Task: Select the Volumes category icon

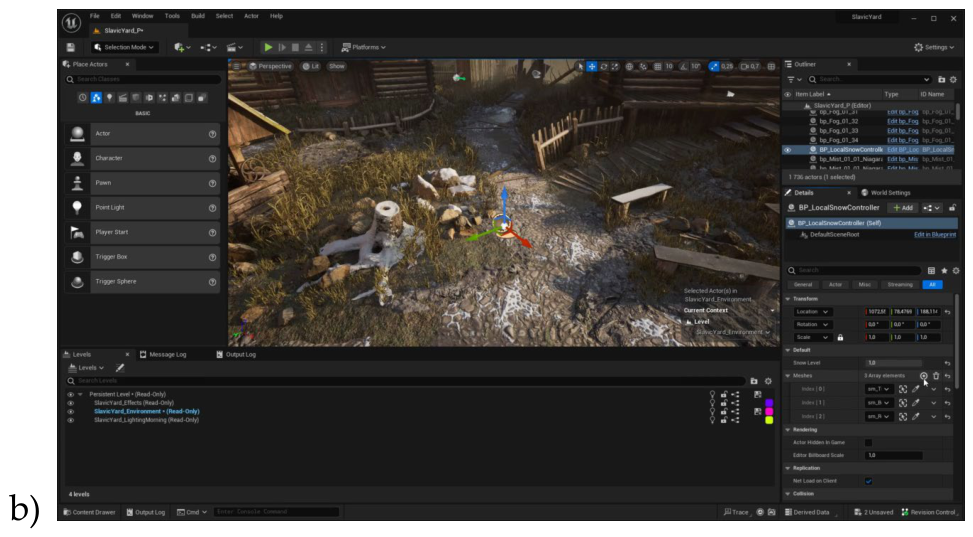Action: pyautogui.click(x=189, y=98)
